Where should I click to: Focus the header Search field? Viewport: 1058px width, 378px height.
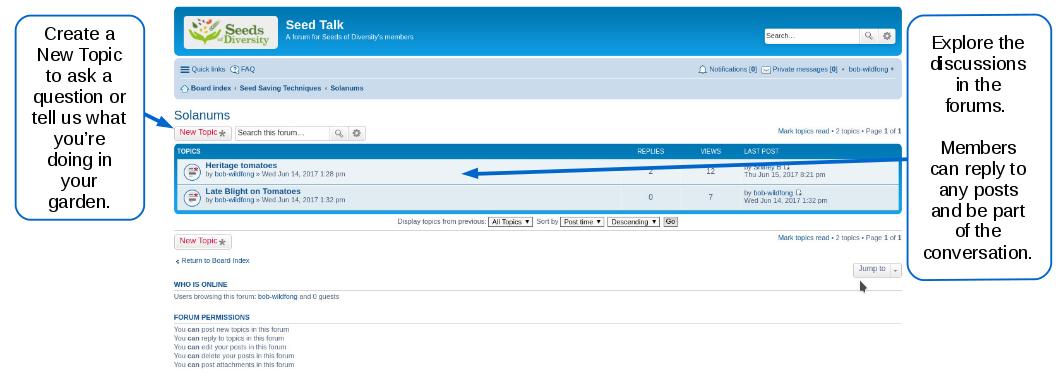click(812, 36)
